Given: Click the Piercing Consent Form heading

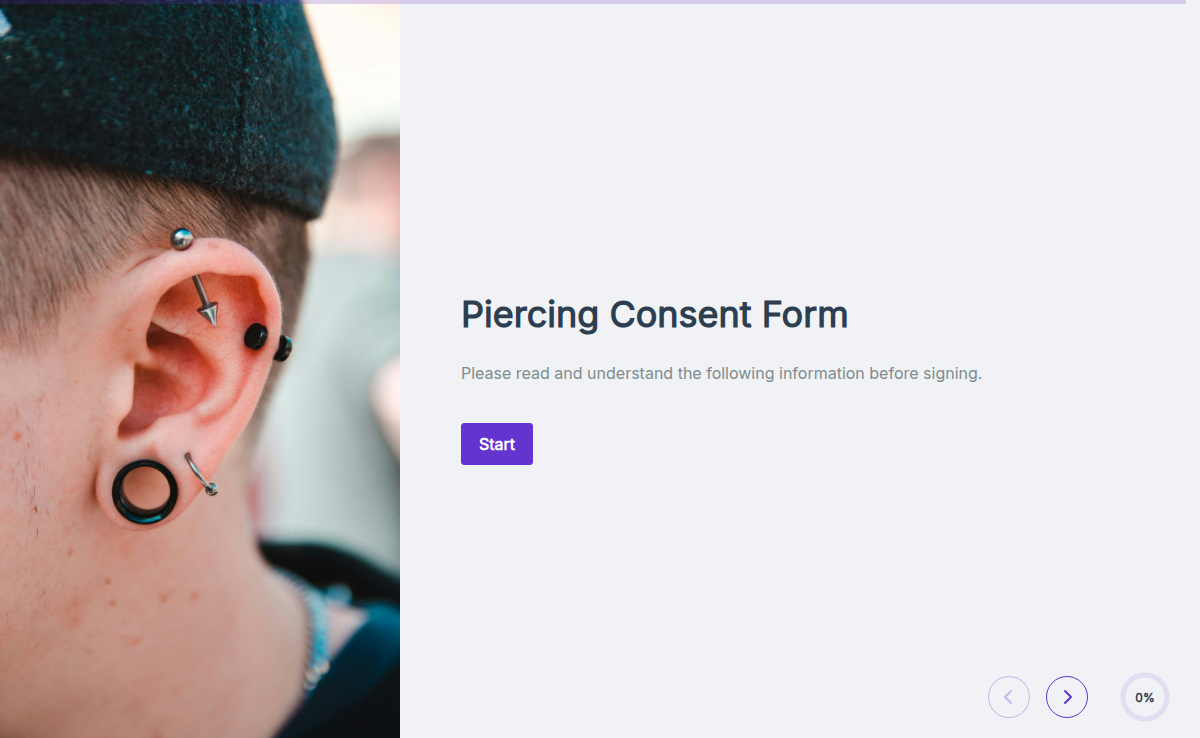Looking at the screenshot, I should (654, 314).
